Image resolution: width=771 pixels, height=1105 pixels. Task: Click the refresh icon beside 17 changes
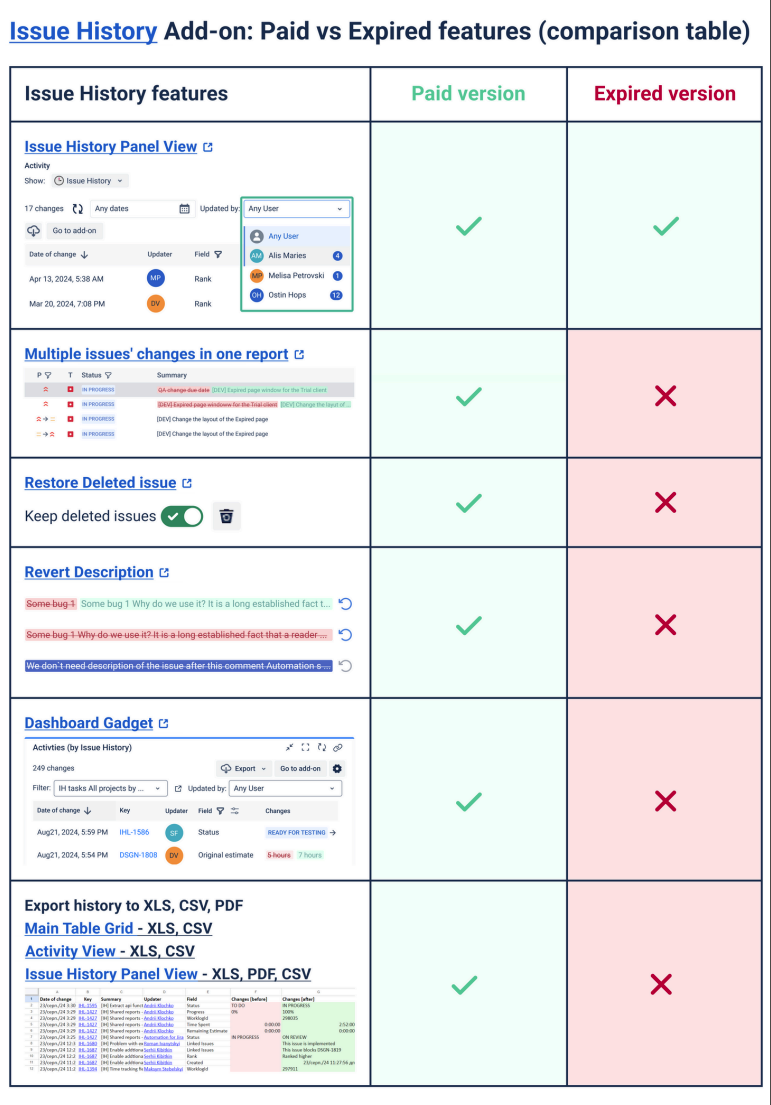78,209
